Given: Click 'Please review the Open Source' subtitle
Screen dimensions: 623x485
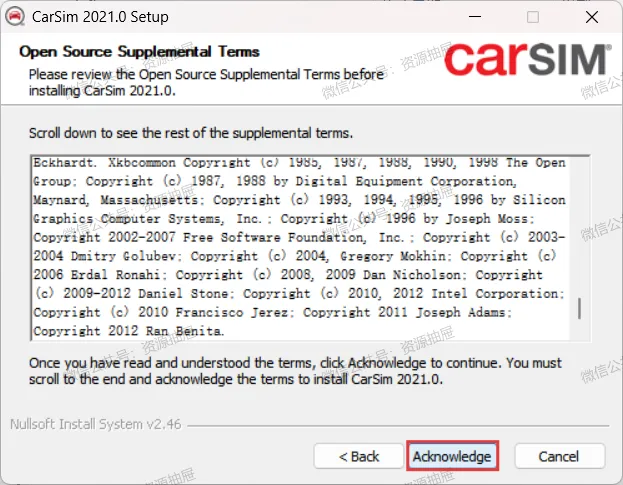Looking at the screenshot, I should tap(207, 82).
